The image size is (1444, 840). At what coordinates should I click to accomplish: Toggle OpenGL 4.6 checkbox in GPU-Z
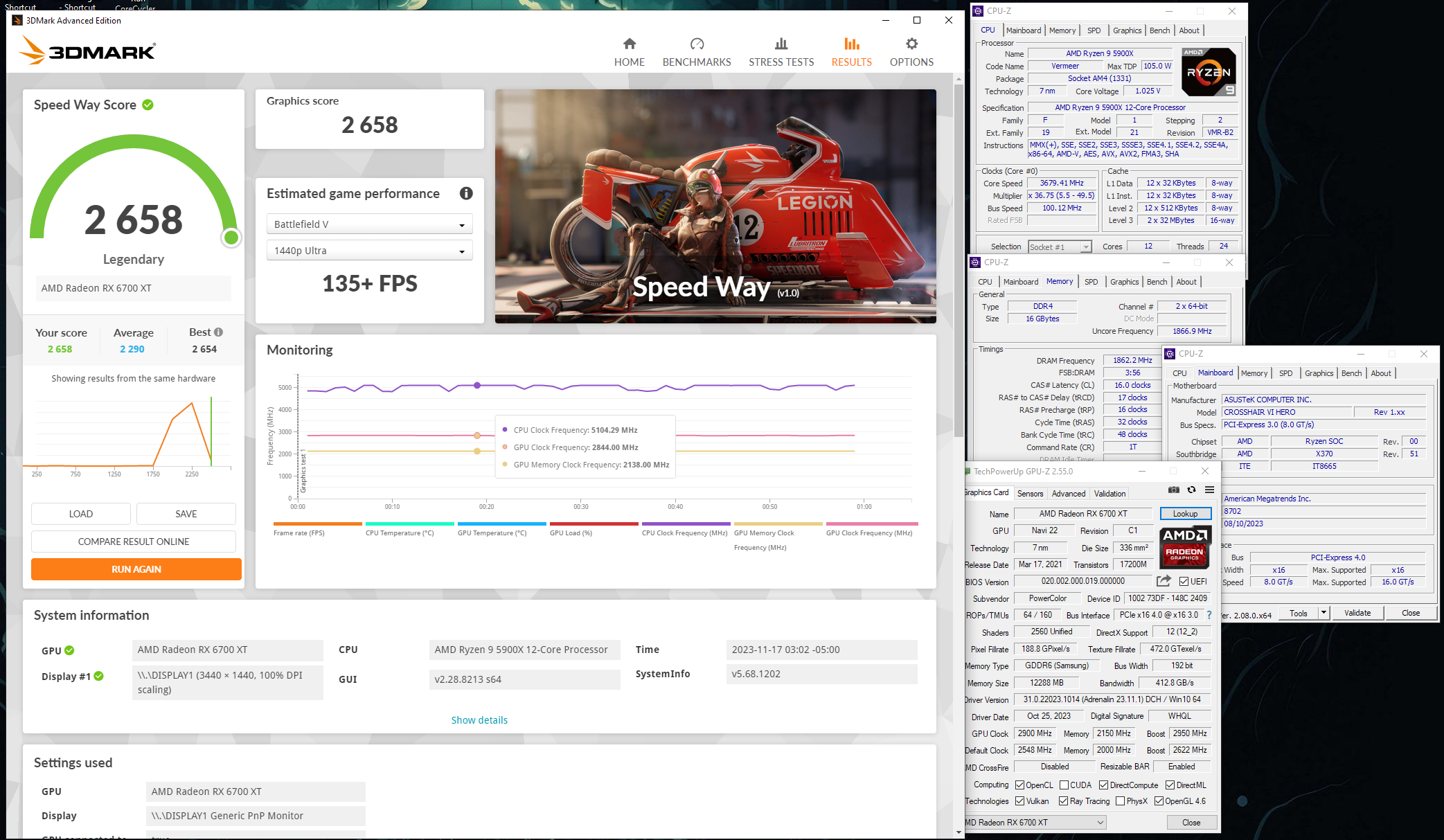1159,801
